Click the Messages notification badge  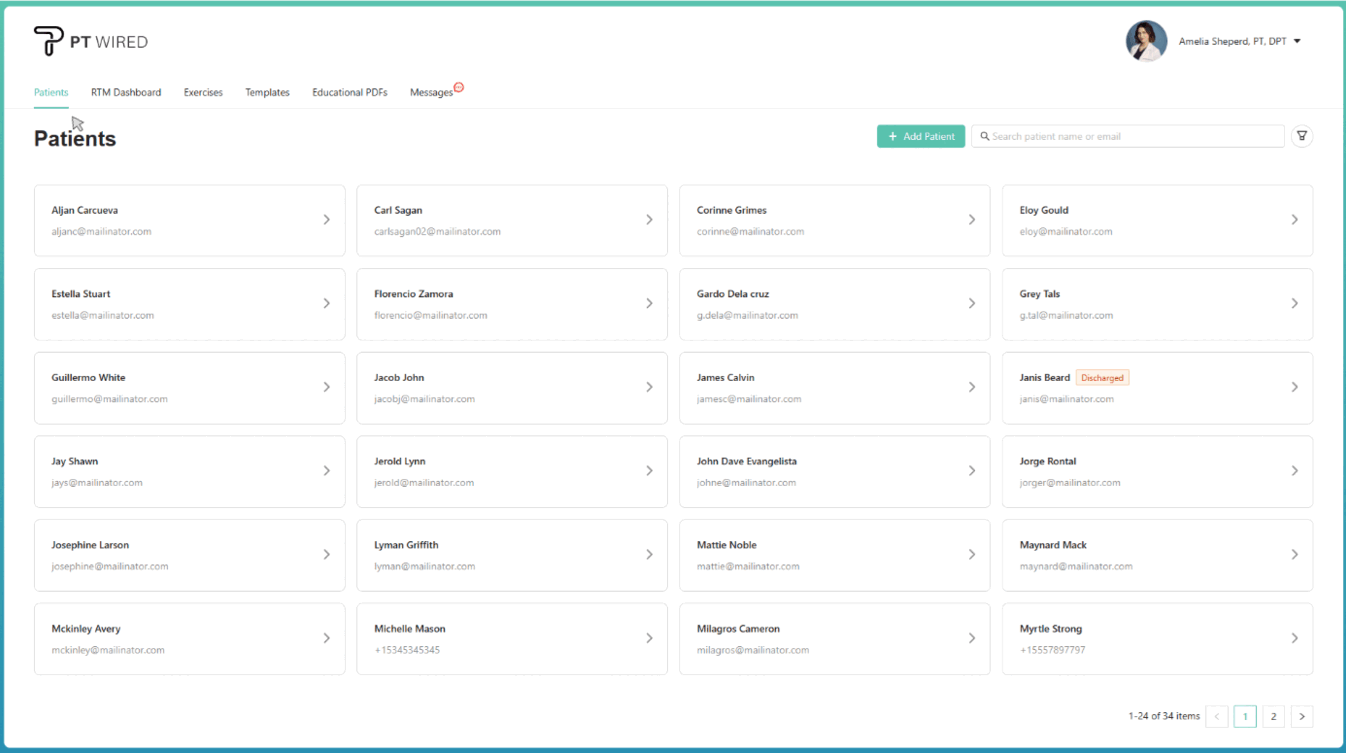pyautogui.click(x=459, y=86)
